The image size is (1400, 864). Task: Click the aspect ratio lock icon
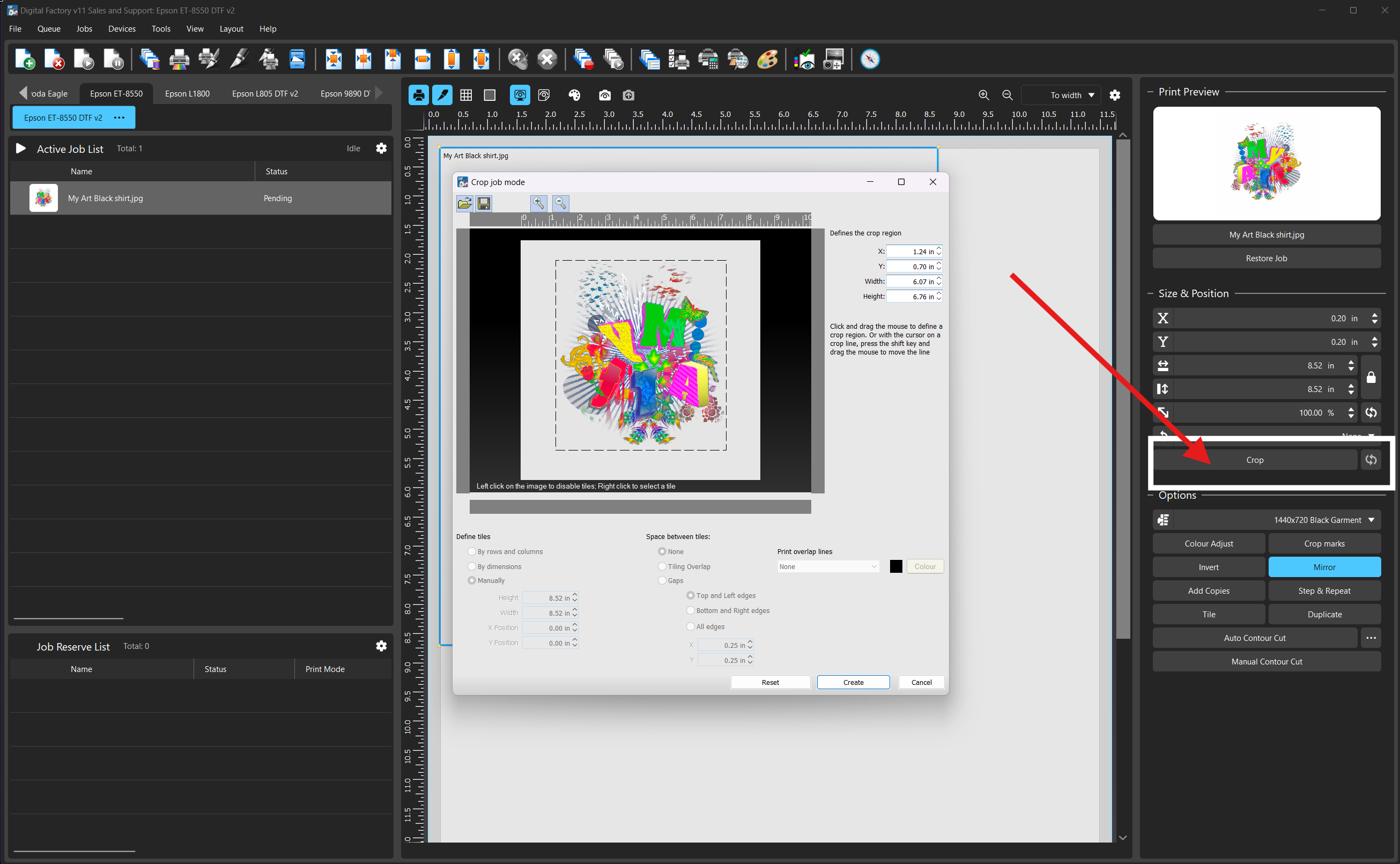tap(1371, 377)
